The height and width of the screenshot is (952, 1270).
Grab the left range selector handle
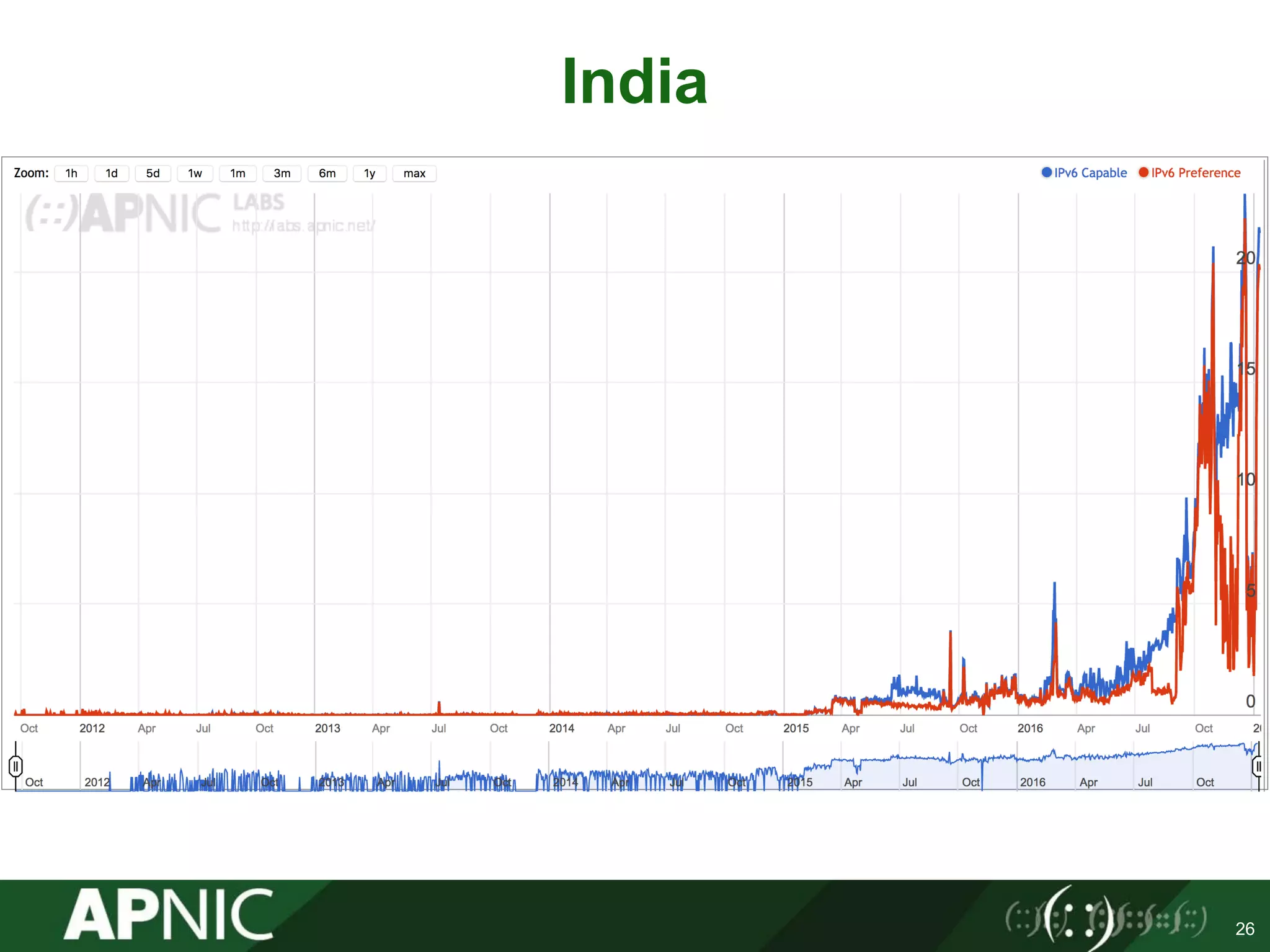coord(16,767)
